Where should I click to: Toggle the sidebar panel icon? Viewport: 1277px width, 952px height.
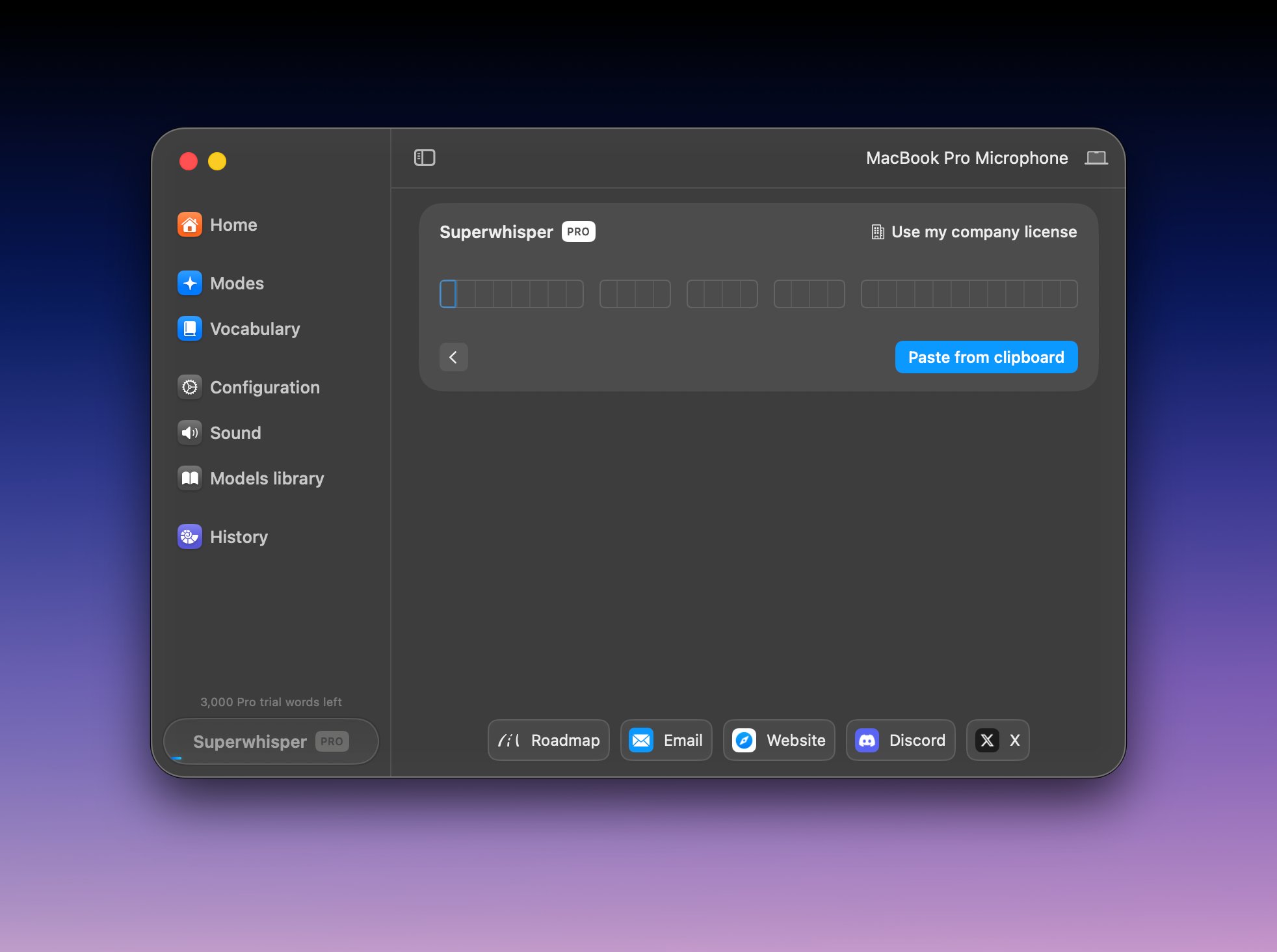click(425, 158)
